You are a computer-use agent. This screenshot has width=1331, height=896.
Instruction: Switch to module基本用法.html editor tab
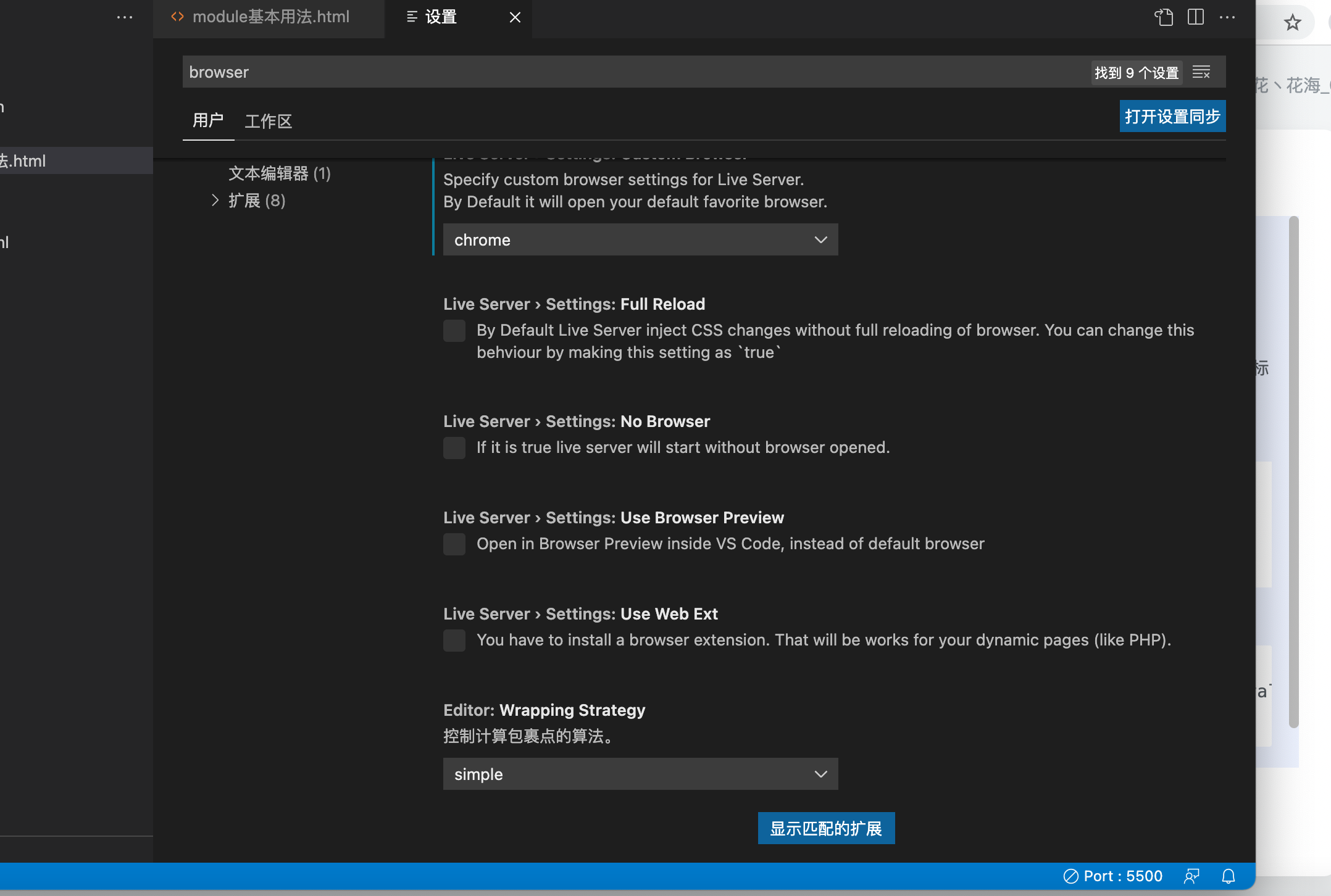pyautogui.click(x=270, y=17)
